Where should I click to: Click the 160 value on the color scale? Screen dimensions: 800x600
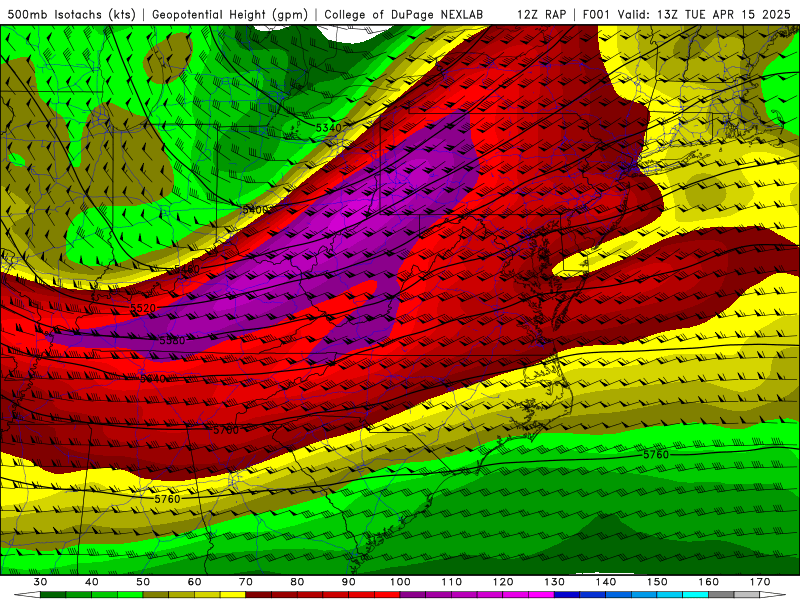pyautogui.click(x=709, y=582)
